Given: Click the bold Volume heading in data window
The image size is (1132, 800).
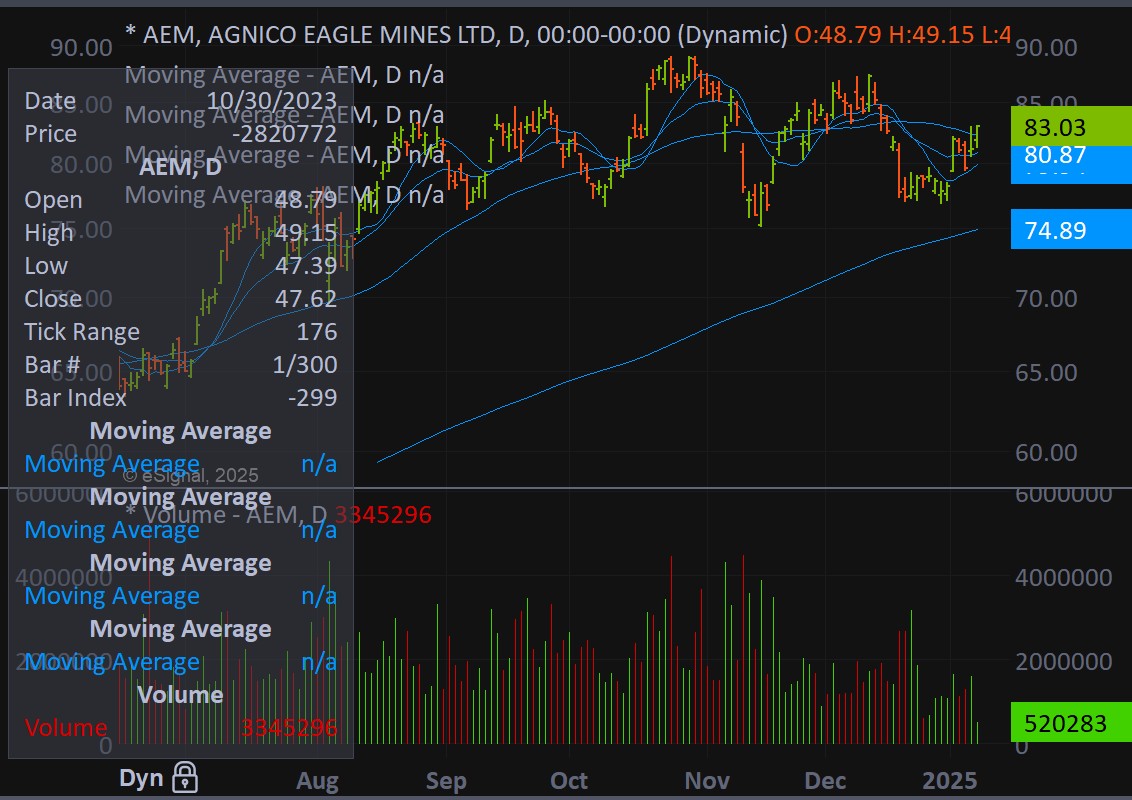Looking at the screenshot, I should coord(180,695).
